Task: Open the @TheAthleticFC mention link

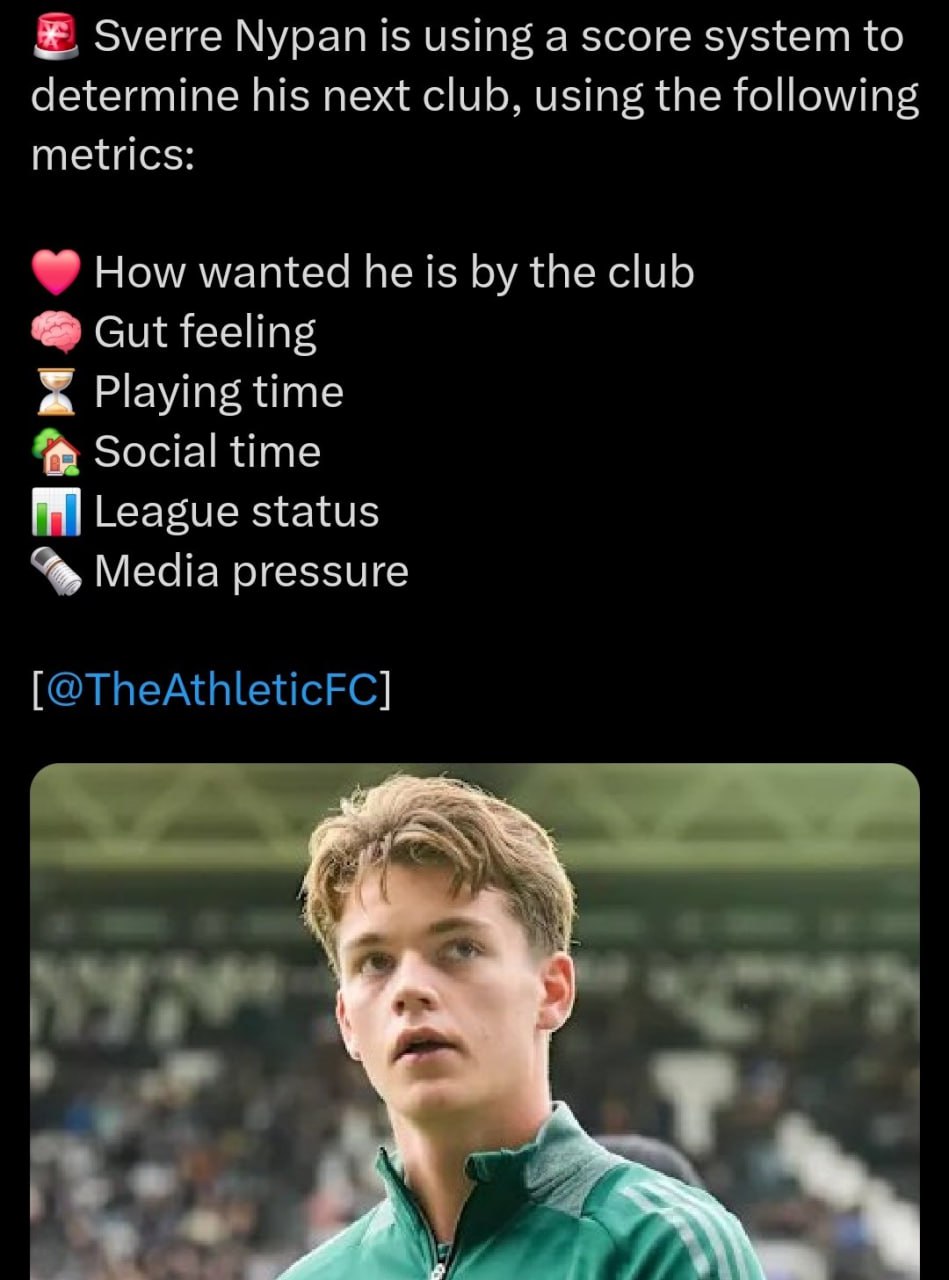Action: (x=211, y=690)
